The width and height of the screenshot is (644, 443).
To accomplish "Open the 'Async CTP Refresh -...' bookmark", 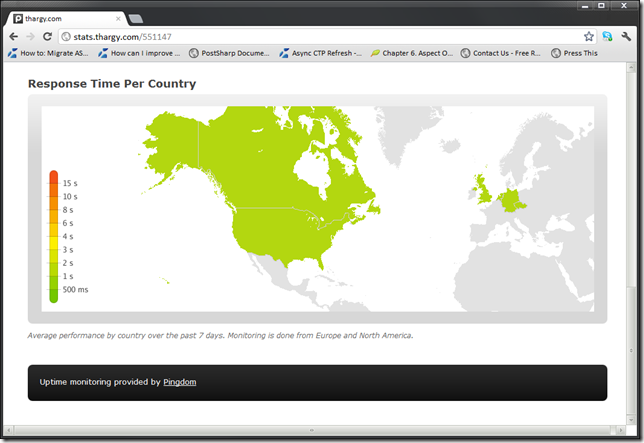I will (320, 53).
